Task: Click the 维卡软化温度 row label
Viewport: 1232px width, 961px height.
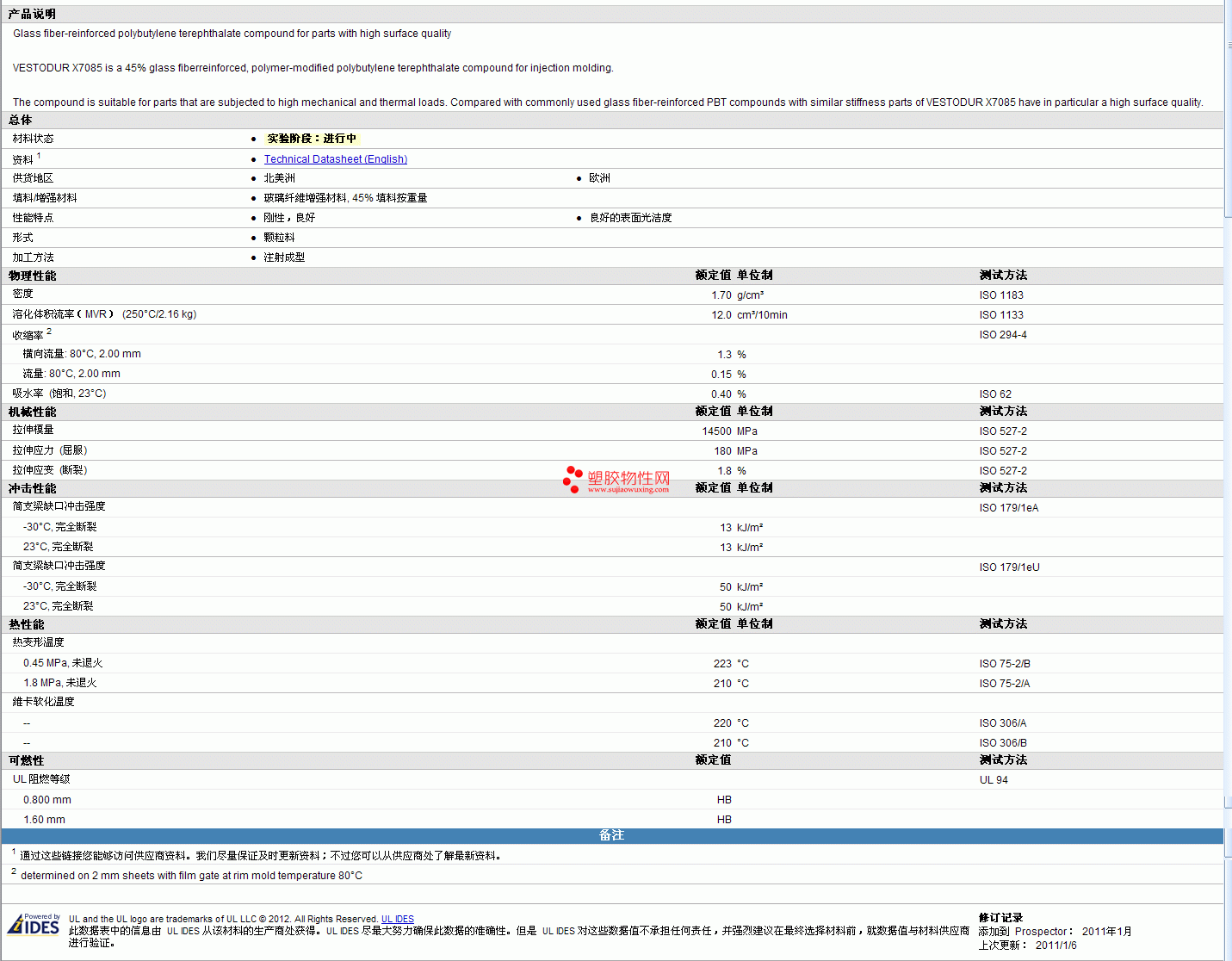Action: (x=43, y=702)
